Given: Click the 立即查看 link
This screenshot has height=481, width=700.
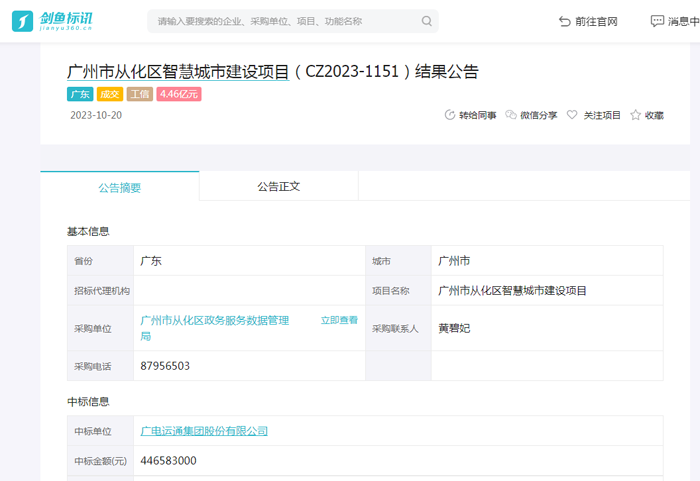Looking at the screenshot, I should point(339,320).
